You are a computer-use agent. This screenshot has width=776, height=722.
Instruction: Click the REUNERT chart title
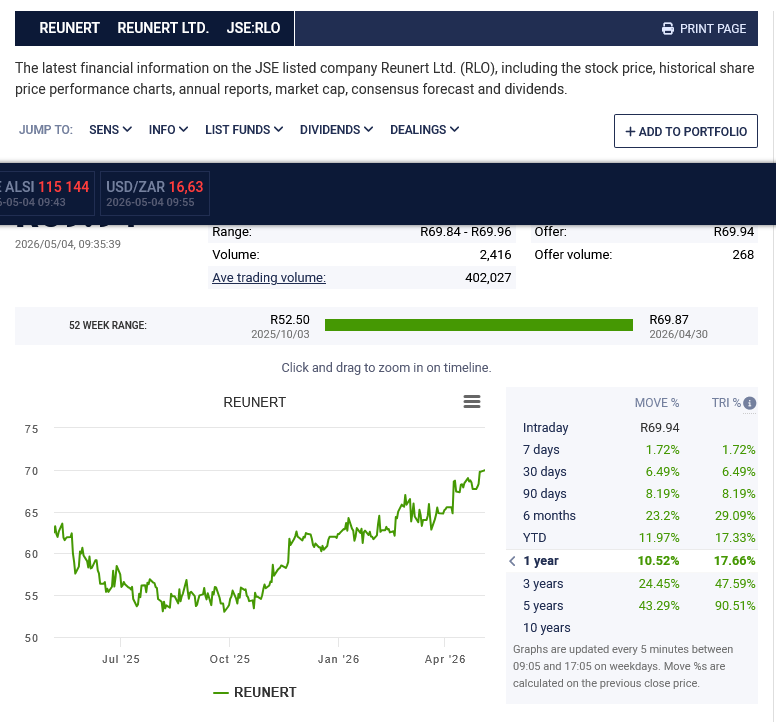click(254, 402)
